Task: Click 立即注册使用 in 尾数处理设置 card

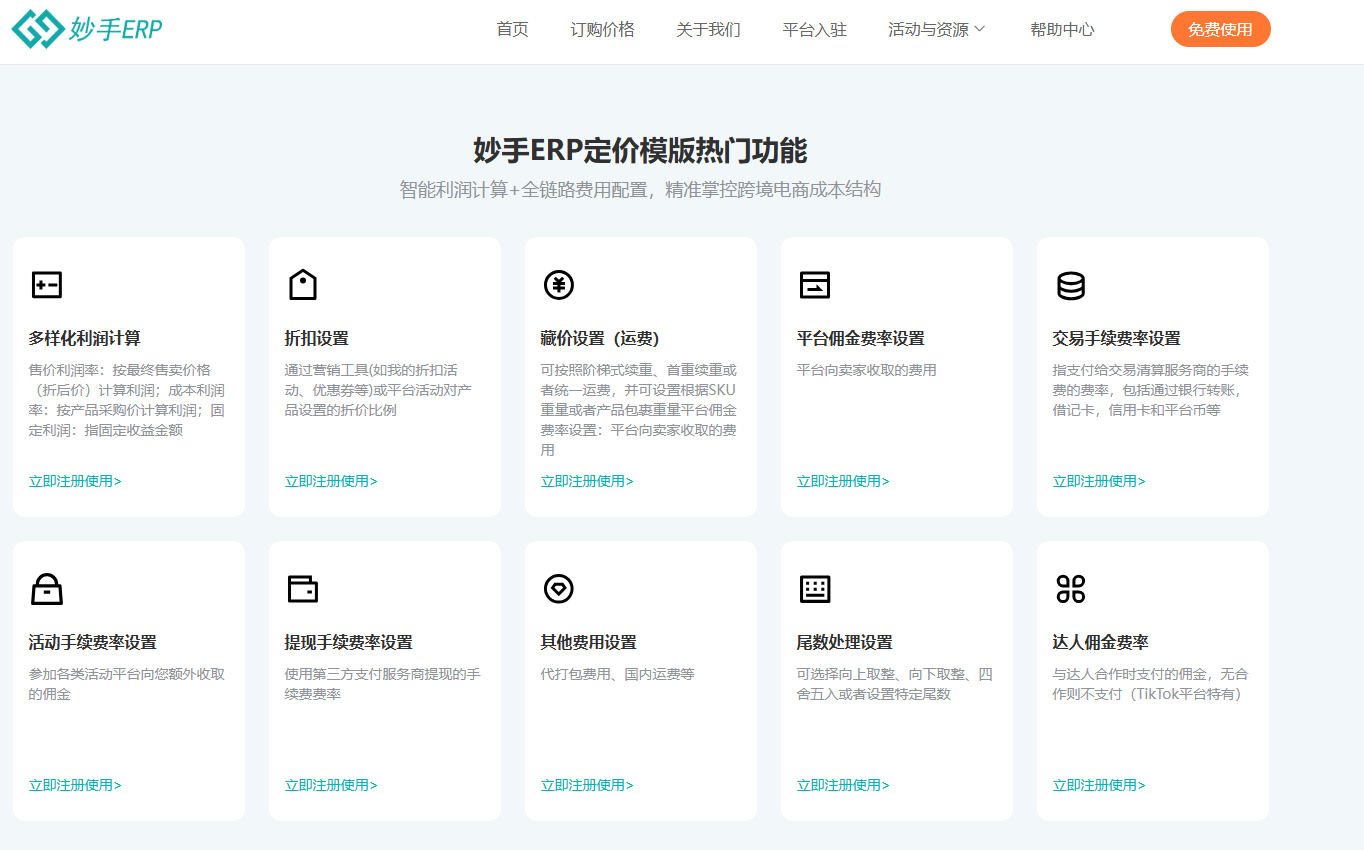Action: [x=843, y=785]
